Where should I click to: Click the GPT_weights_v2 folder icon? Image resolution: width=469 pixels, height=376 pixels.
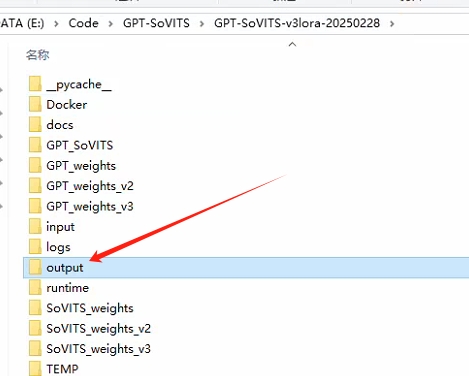tap(35, 185)
